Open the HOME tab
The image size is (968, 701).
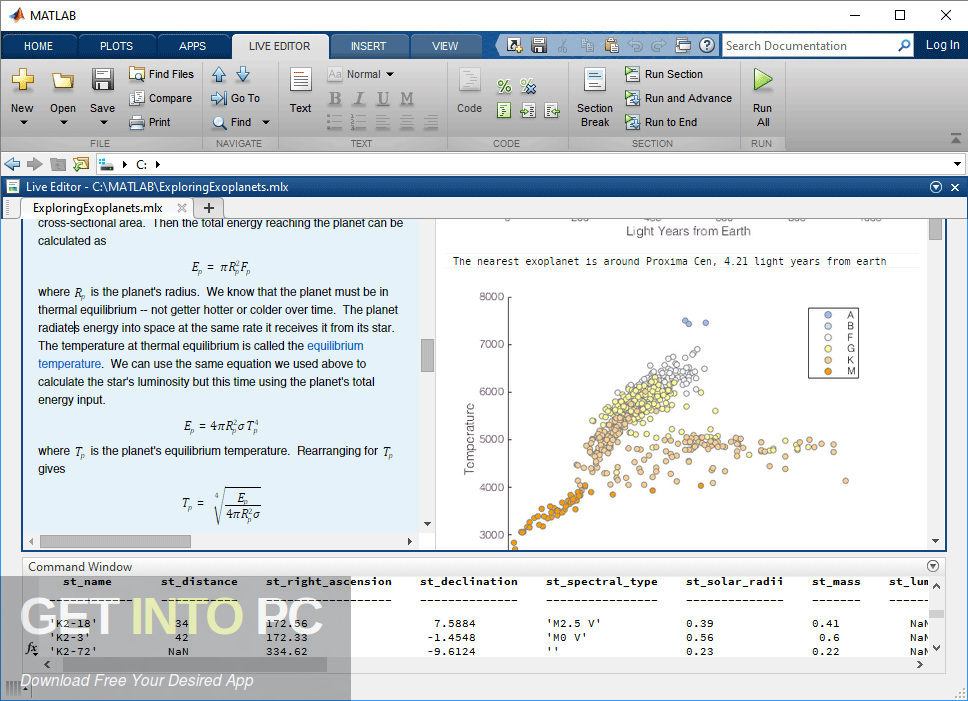(38, 46)
